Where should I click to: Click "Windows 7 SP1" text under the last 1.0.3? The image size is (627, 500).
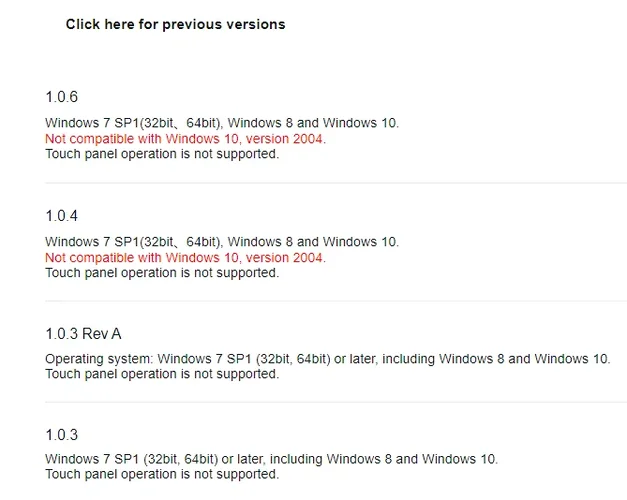tap(91, 459)
